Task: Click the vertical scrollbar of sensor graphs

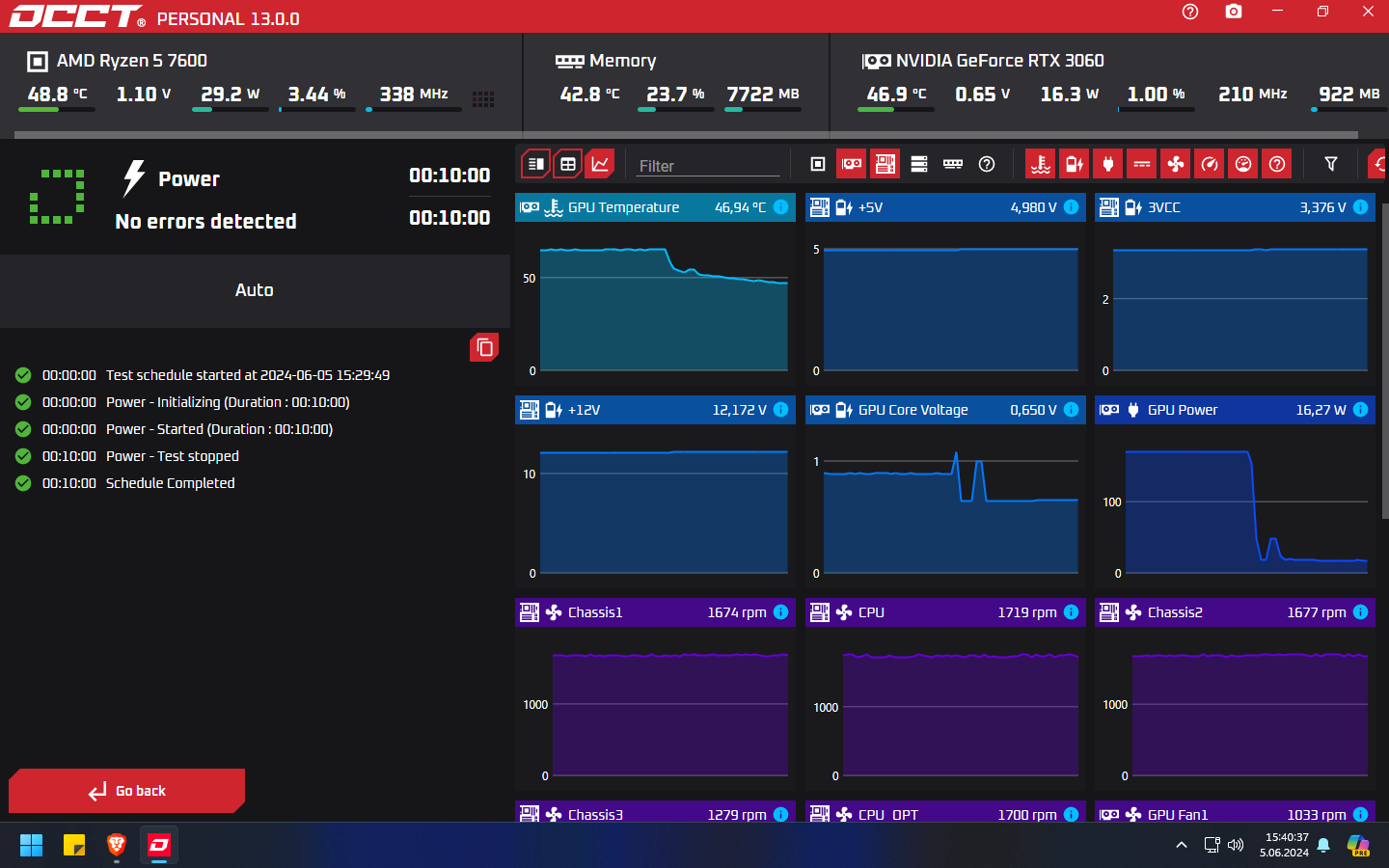Action: point(1385,362)
